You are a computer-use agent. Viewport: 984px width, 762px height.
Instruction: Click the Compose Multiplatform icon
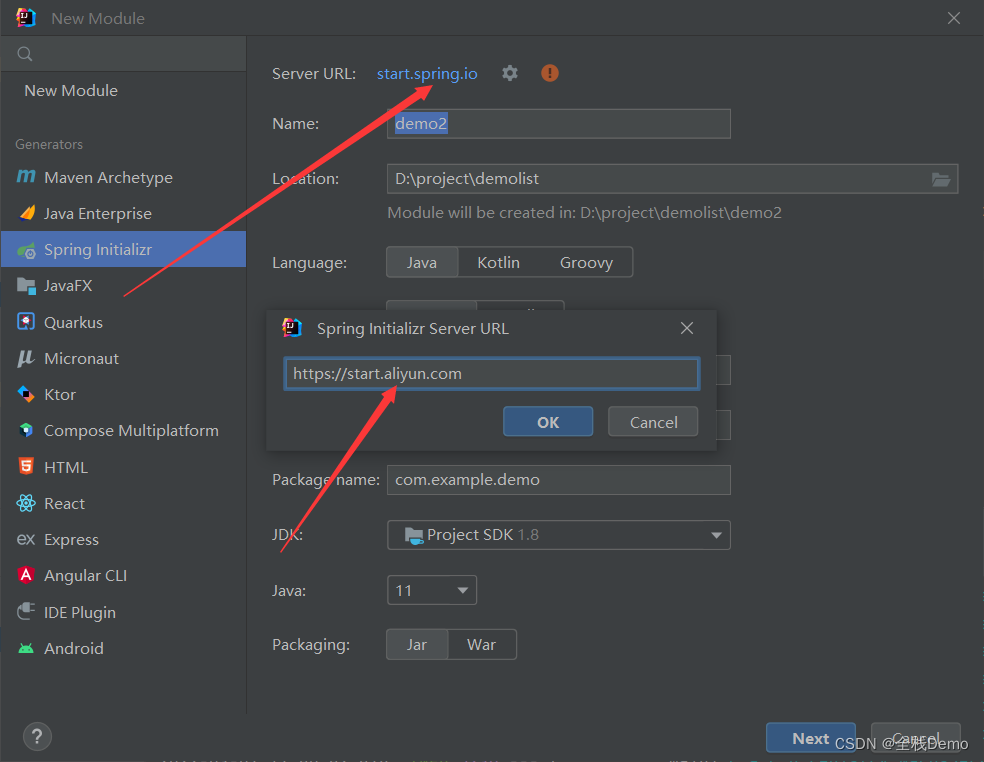tap(26, 431)
